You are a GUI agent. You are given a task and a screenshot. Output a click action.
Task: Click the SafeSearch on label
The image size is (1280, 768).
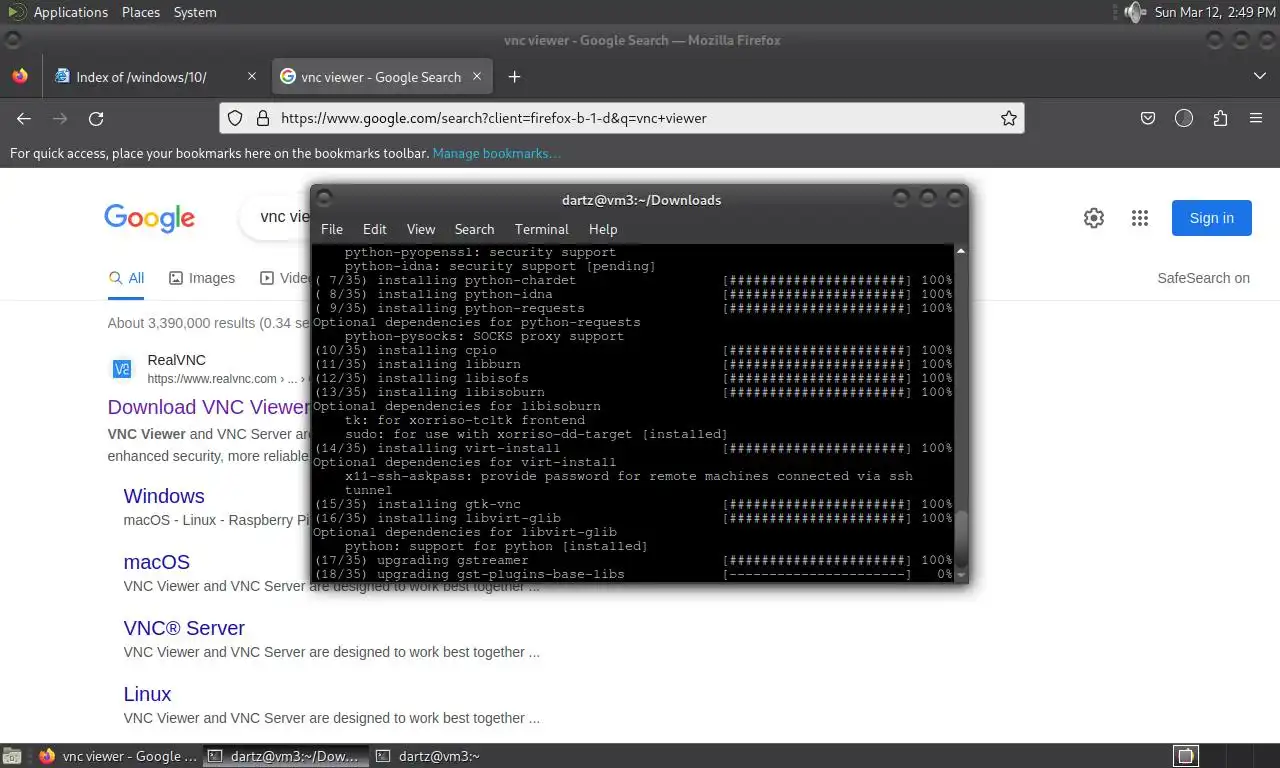1204,278
